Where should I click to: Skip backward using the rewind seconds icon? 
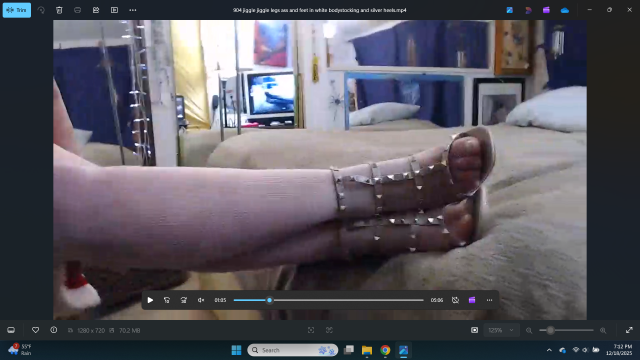(x=167, y=300)
